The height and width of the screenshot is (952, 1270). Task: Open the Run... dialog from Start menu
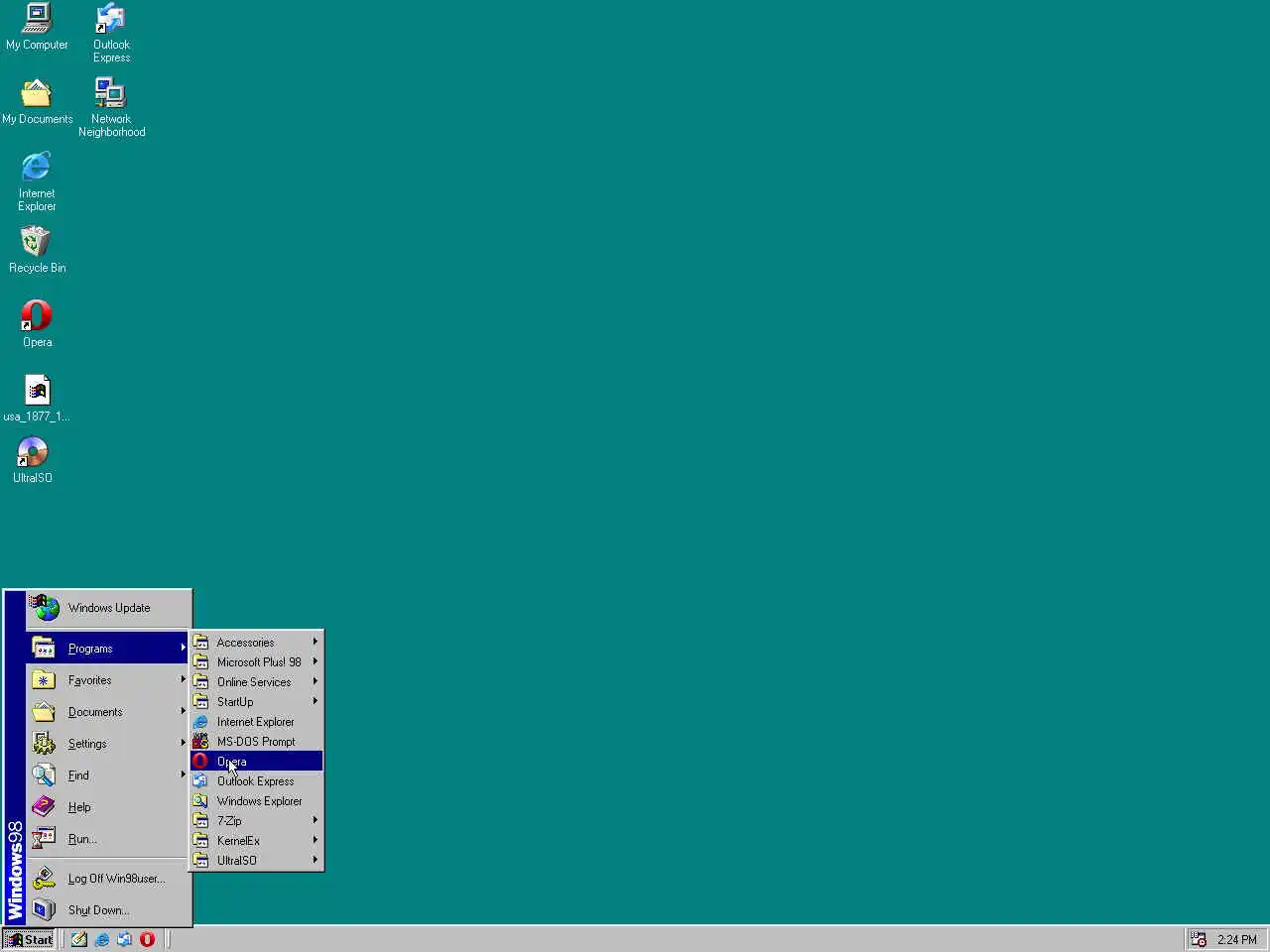coord(108,839)
